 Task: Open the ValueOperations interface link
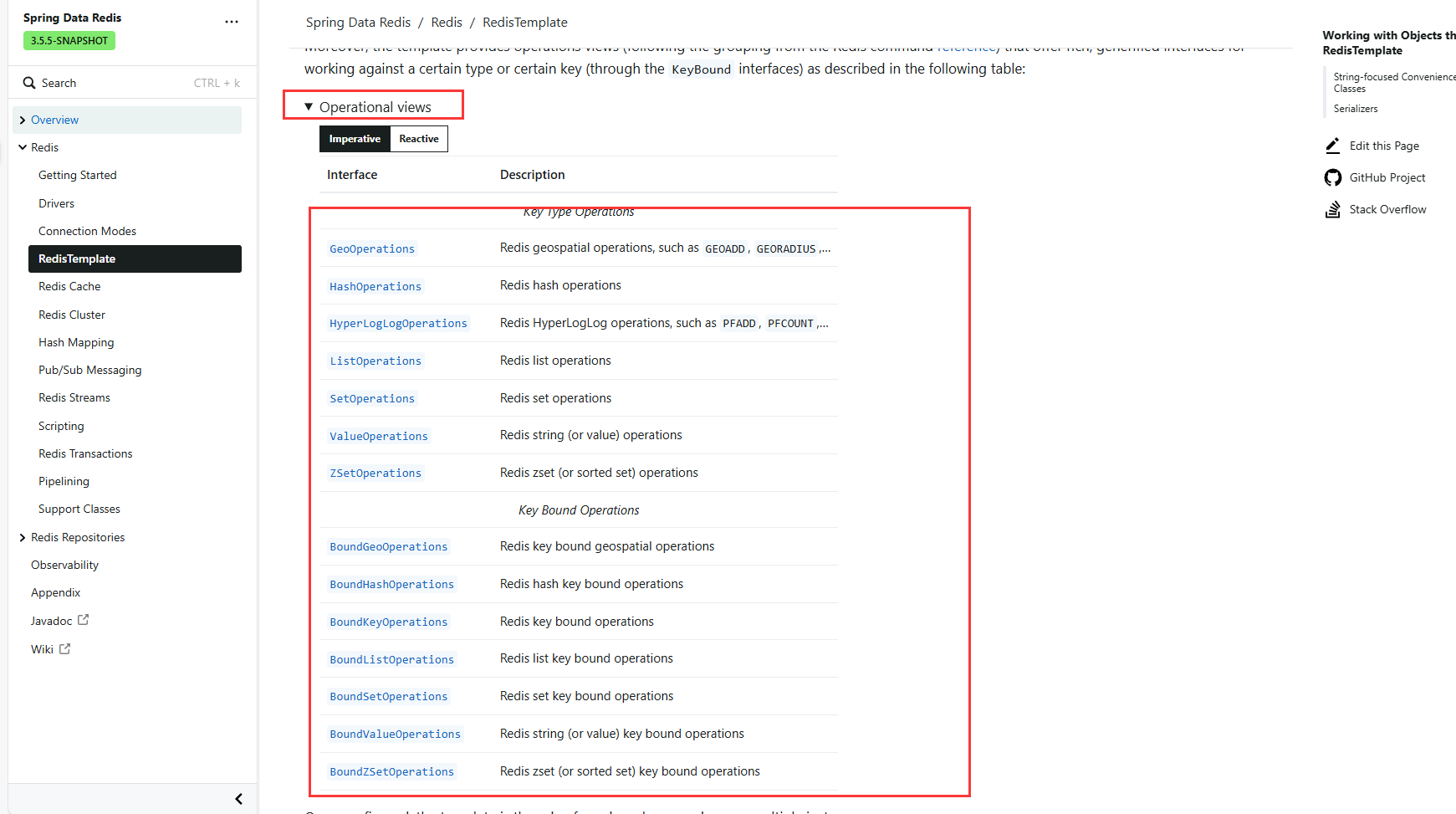(379, 436)
